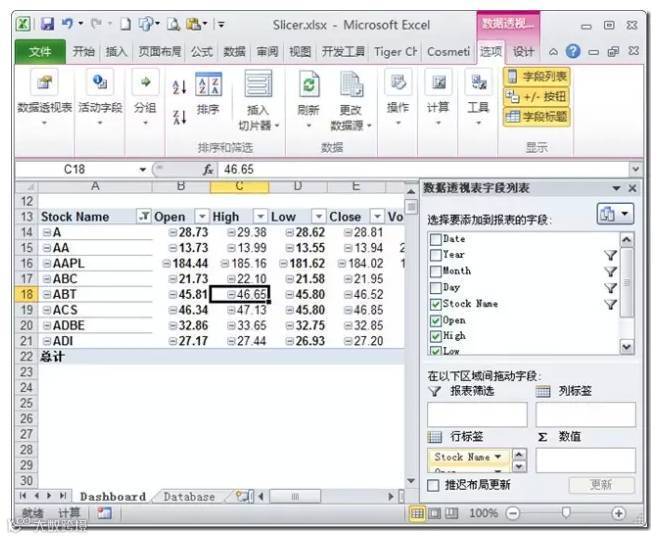Image resolution: width=658 pixels, height=539 pixels.
Task: Click the zoom in plus button
Action: [618, 513]
